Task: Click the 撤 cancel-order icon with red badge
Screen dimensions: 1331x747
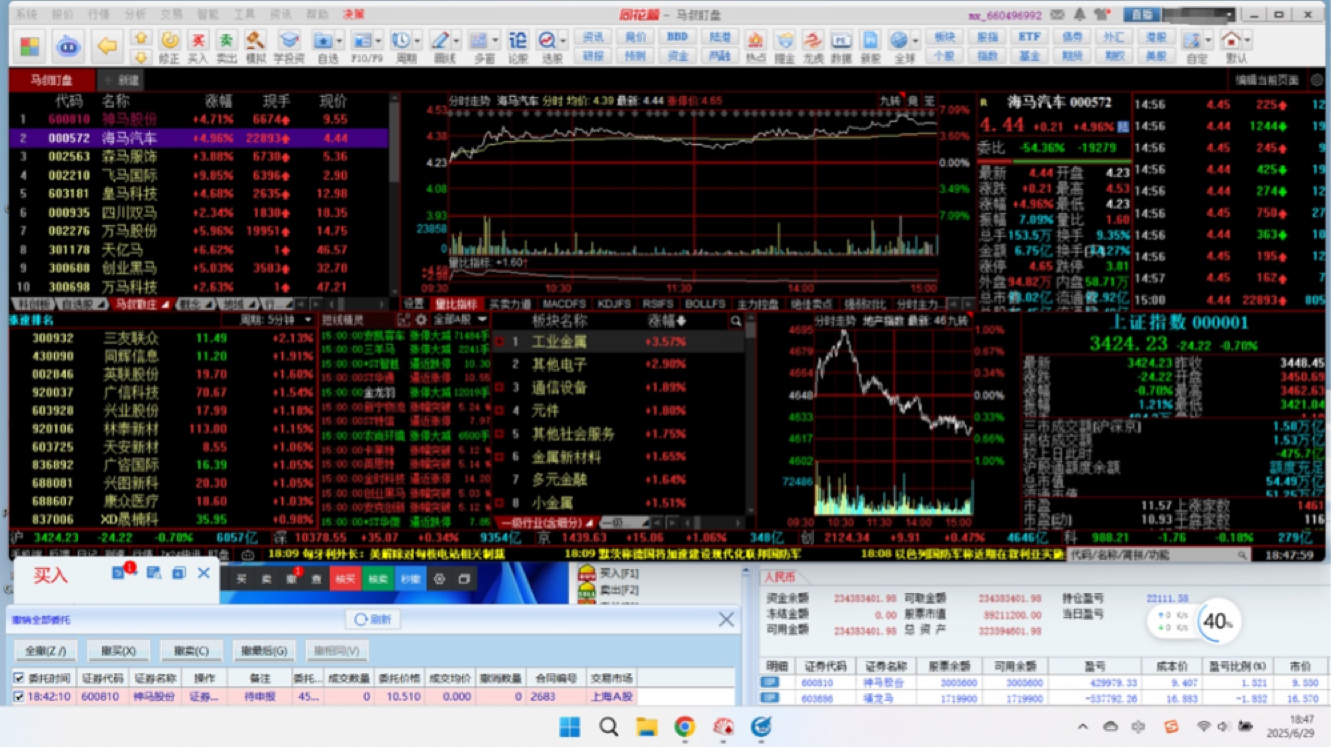Action: (293, 578)
